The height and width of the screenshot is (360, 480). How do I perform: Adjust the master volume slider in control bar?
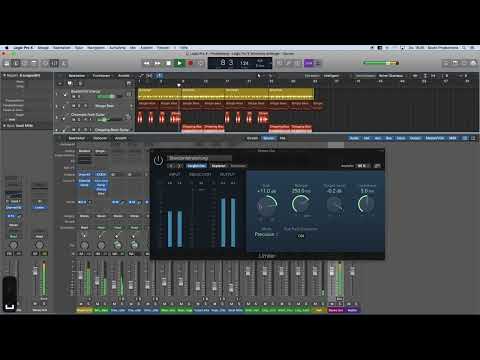[x=380, y=63]
